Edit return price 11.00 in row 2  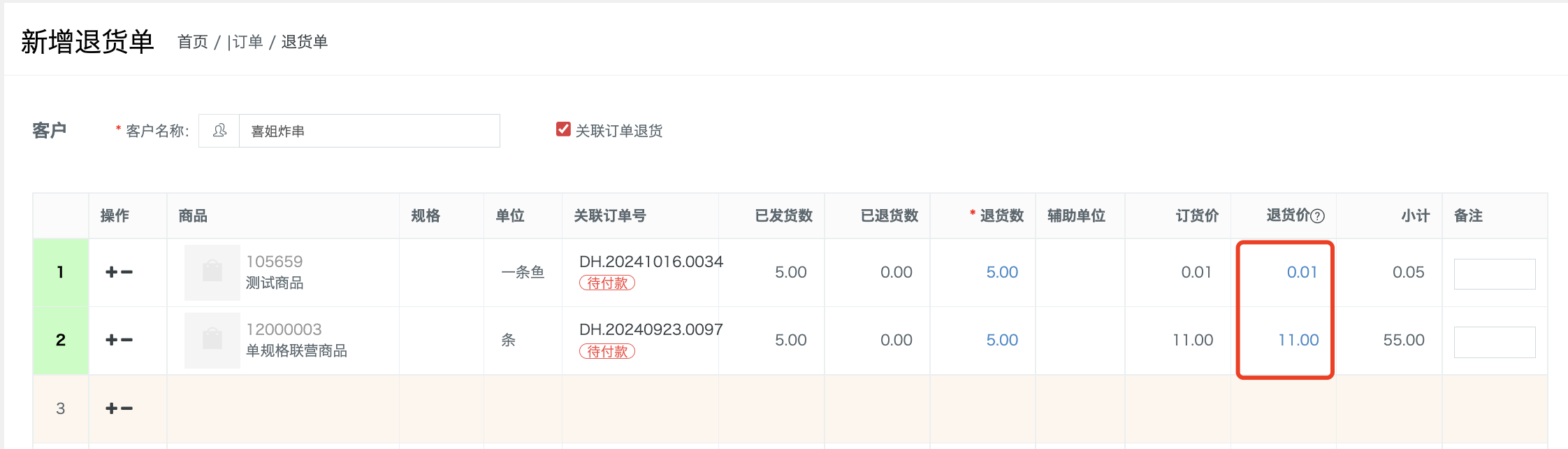(1298, 340)
